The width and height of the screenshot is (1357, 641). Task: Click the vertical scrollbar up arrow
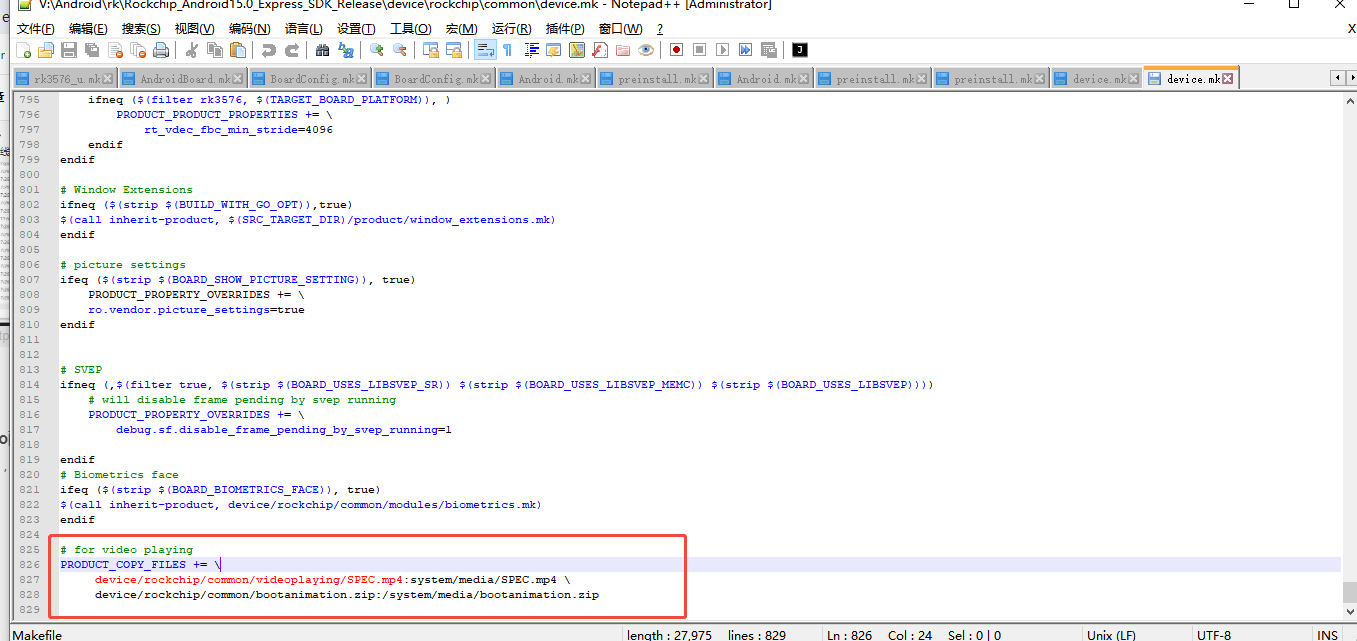(x=1349, y=99)
